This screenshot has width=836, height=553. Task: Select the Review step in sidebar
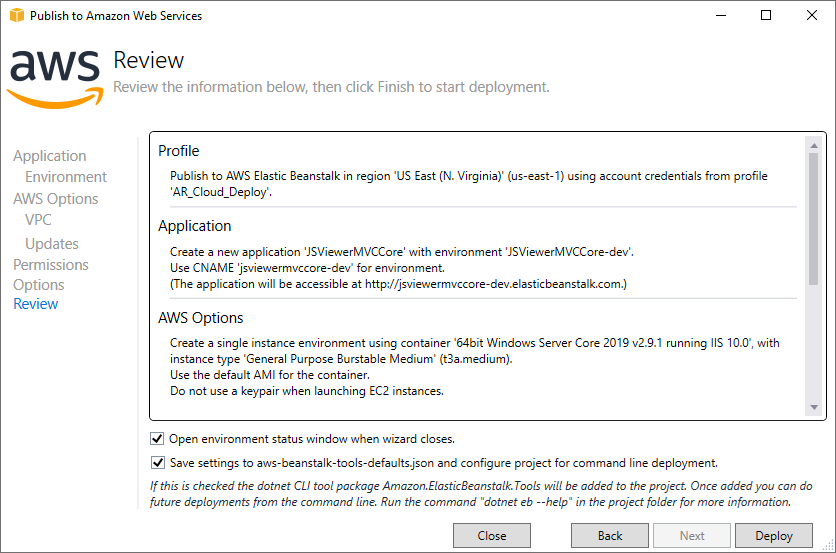coord(35,304)
